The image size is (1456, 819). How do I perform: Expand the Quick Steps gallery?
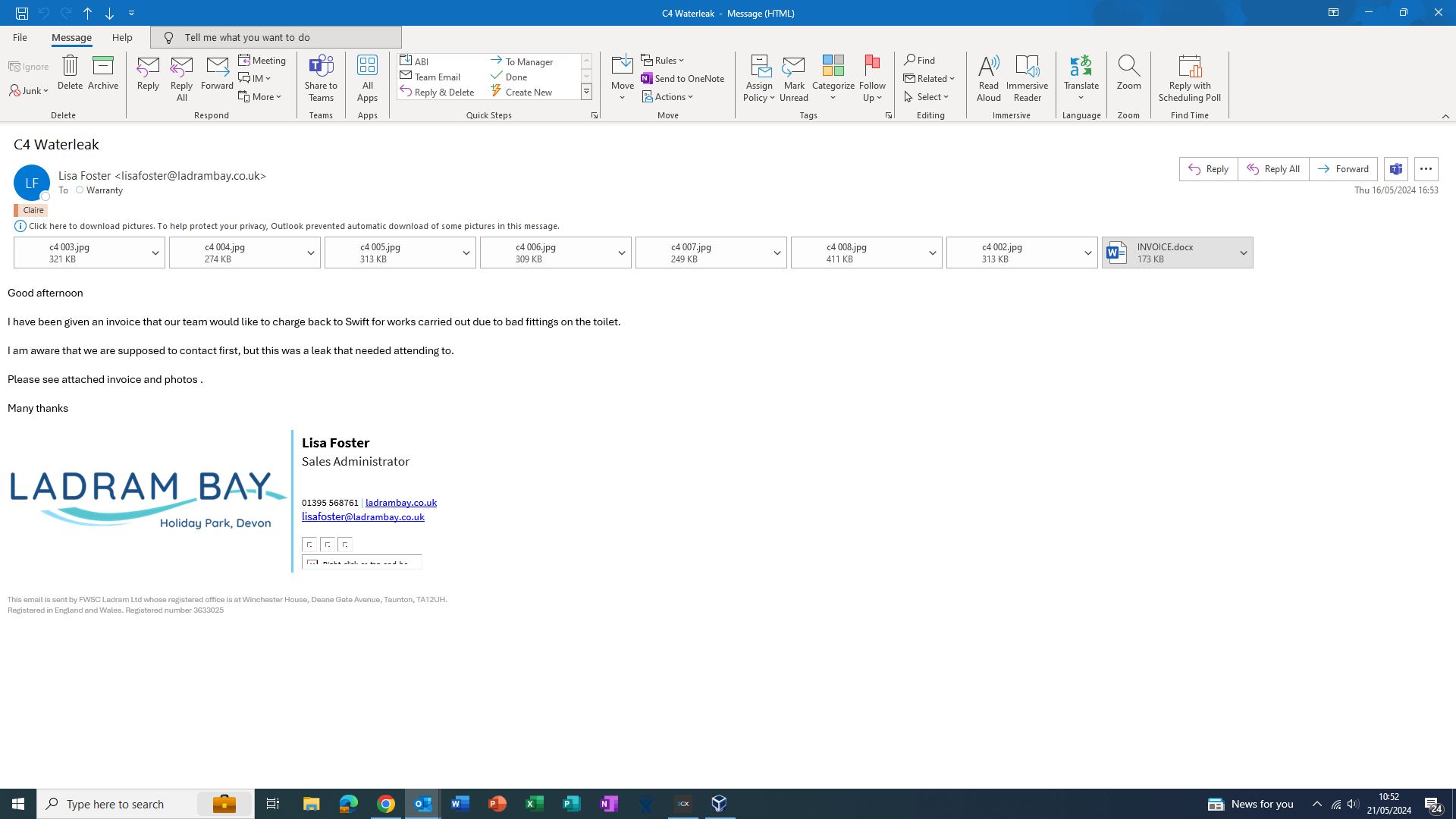click(586, 93)
